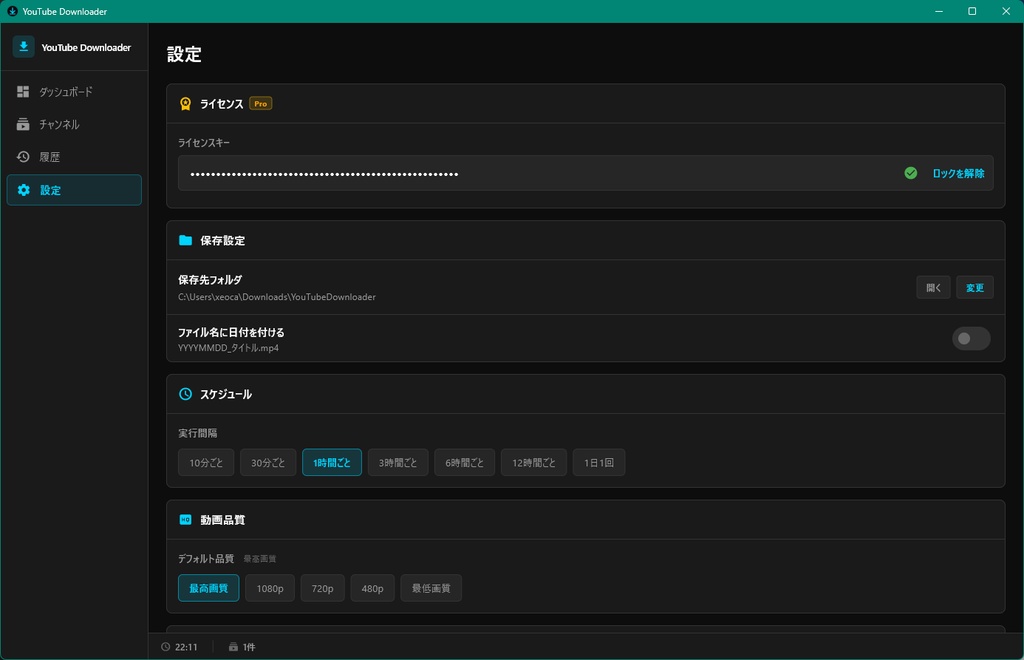Click ロックを解除 to unlock license key

(958, 173)
